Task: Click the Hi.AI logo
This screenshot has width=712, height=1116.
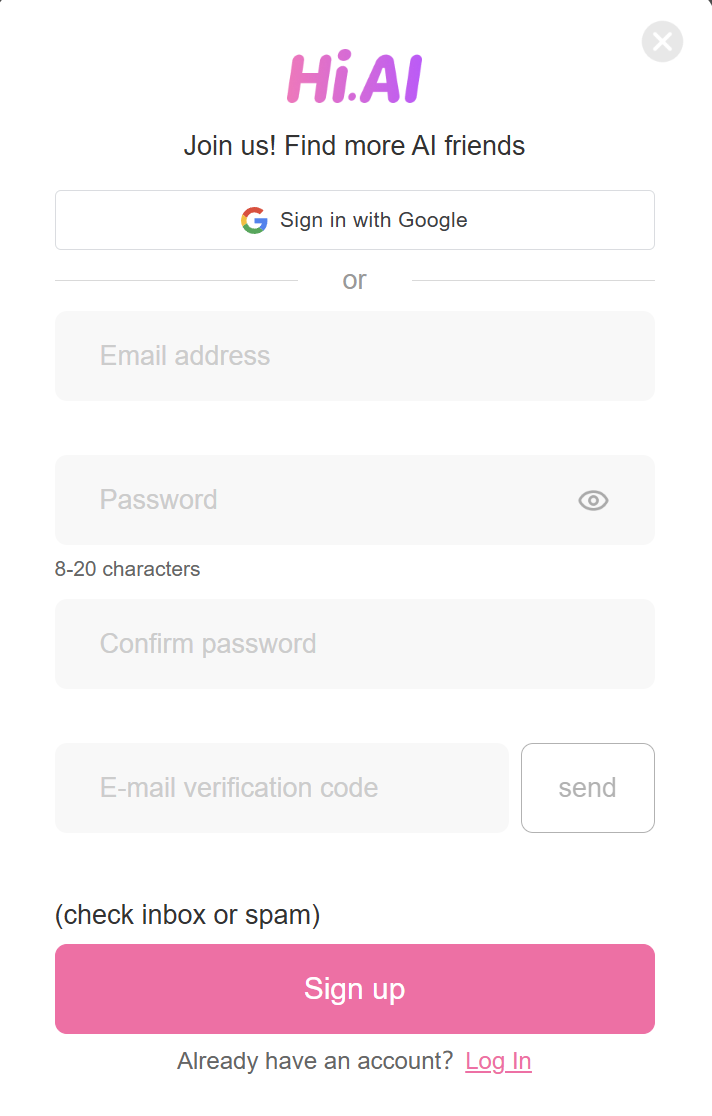Action: point(355,77)
